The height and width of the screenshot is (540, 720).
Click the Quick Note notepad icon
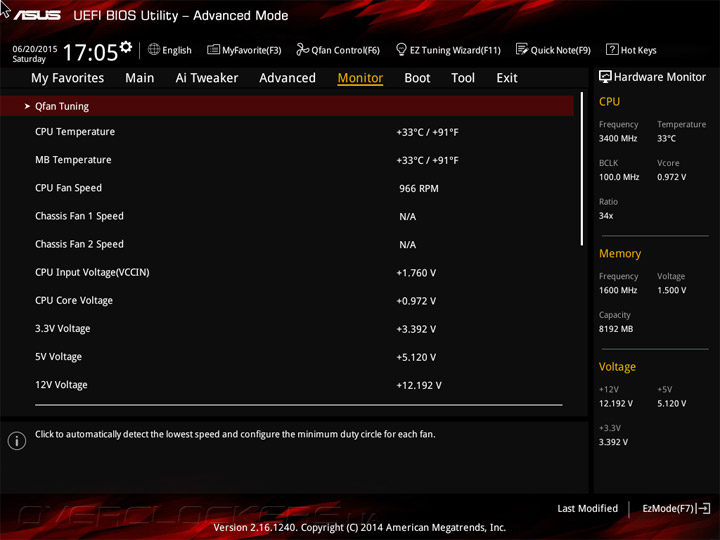(x=522, y=49)
